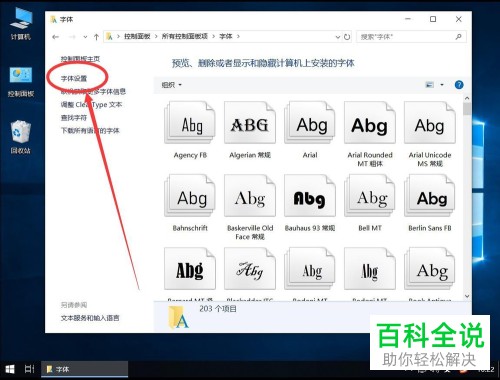Open the help button icon
The image size is (500, 380).
pyautogui.click(x=459, y=85)
